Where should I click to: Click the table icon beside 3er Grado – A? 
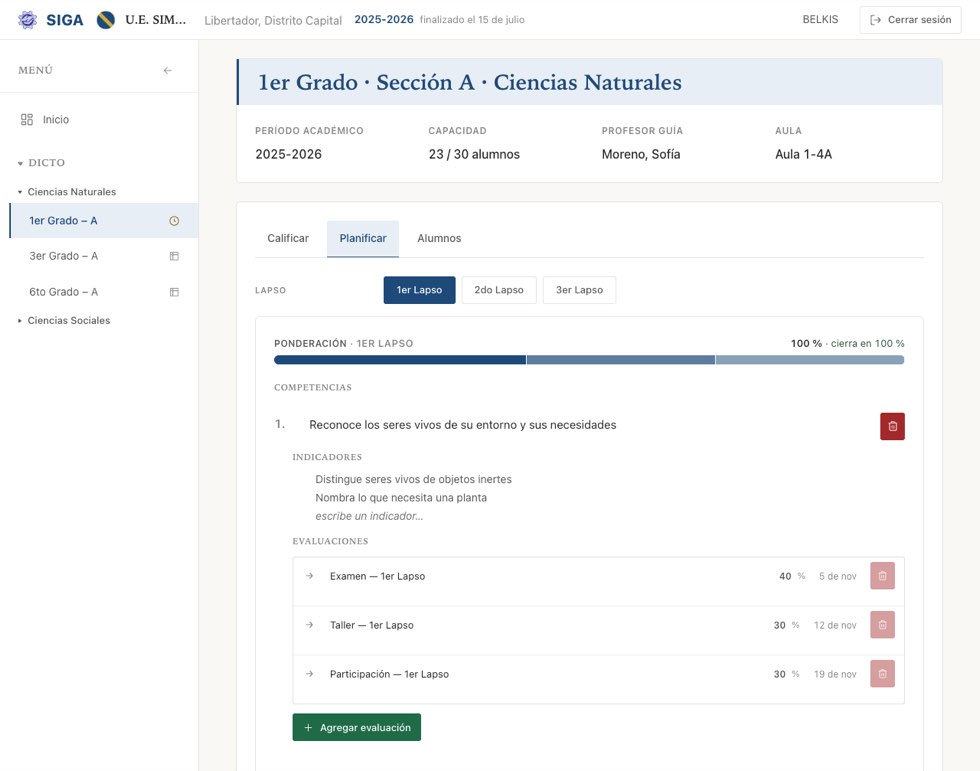(174, 256)
